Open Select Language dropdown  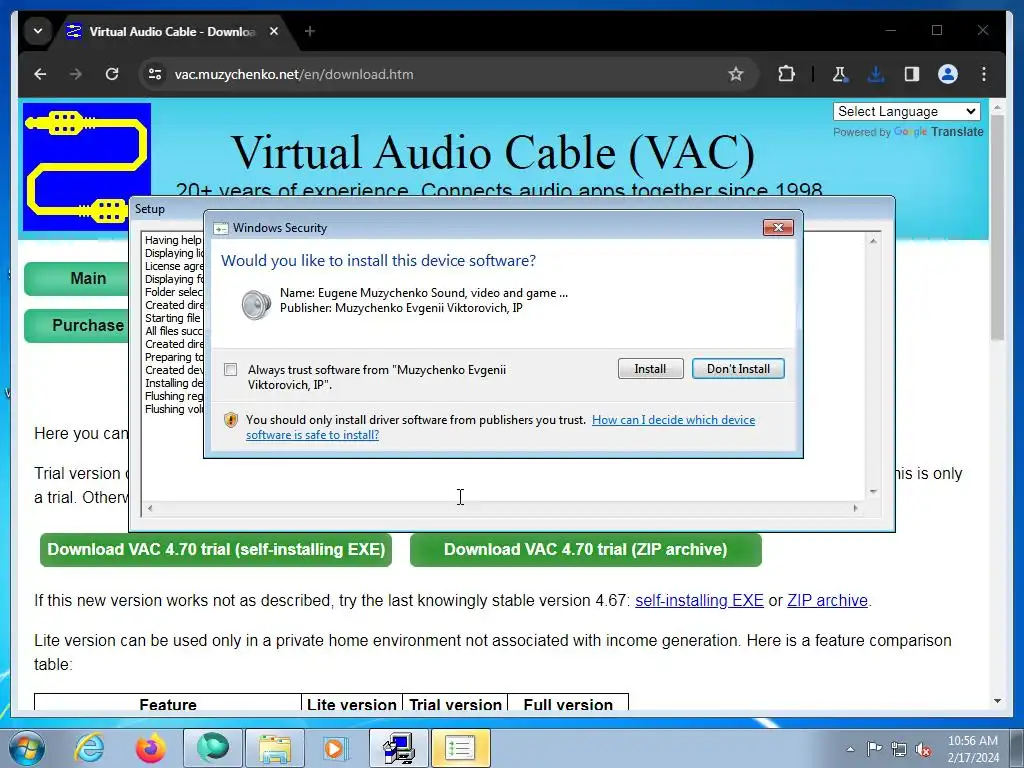(906, 112)
